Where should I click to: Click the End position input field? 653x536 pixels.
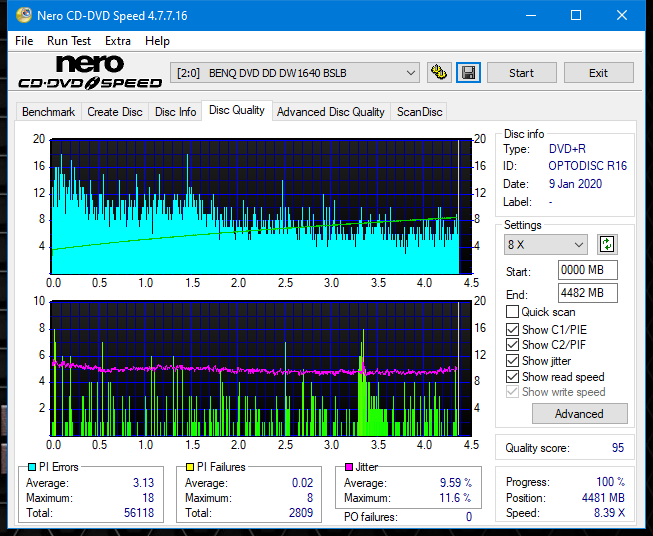click(x=587, y=293)
